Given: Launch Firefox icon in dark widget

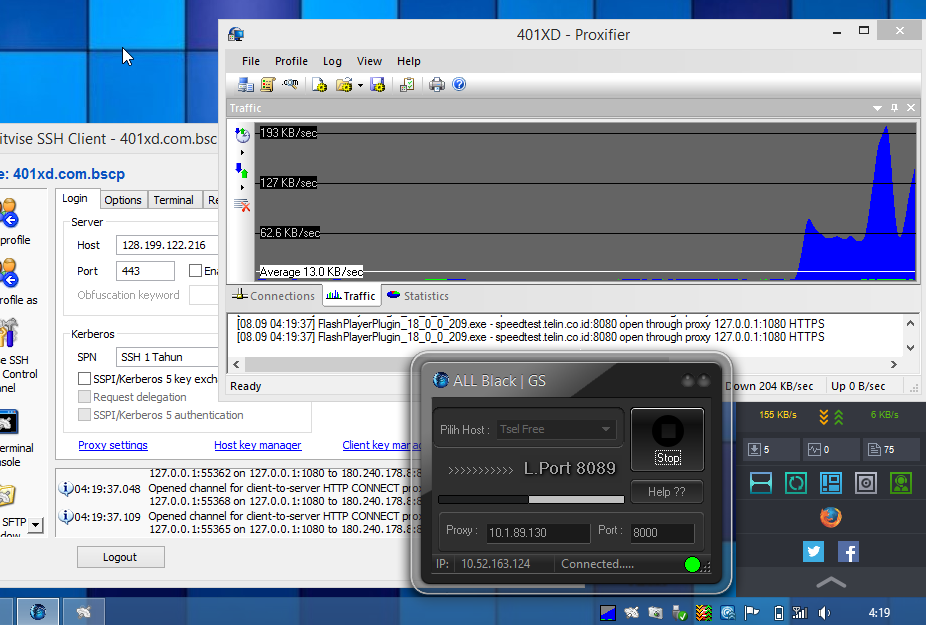Looking at the screenshot, I should tap(830, 517).
